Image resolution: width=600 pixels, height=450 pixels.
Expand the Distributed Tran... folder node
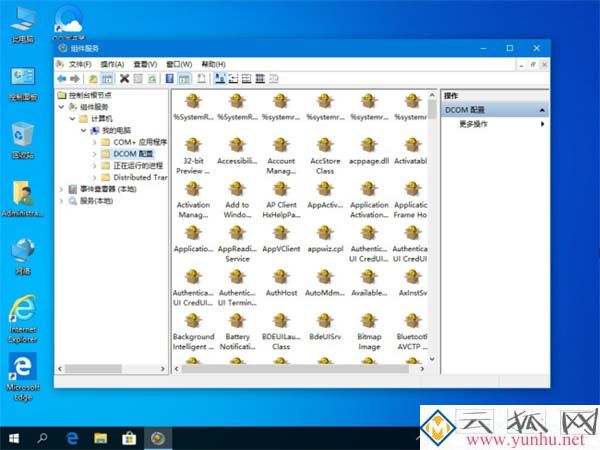point(95,178)
